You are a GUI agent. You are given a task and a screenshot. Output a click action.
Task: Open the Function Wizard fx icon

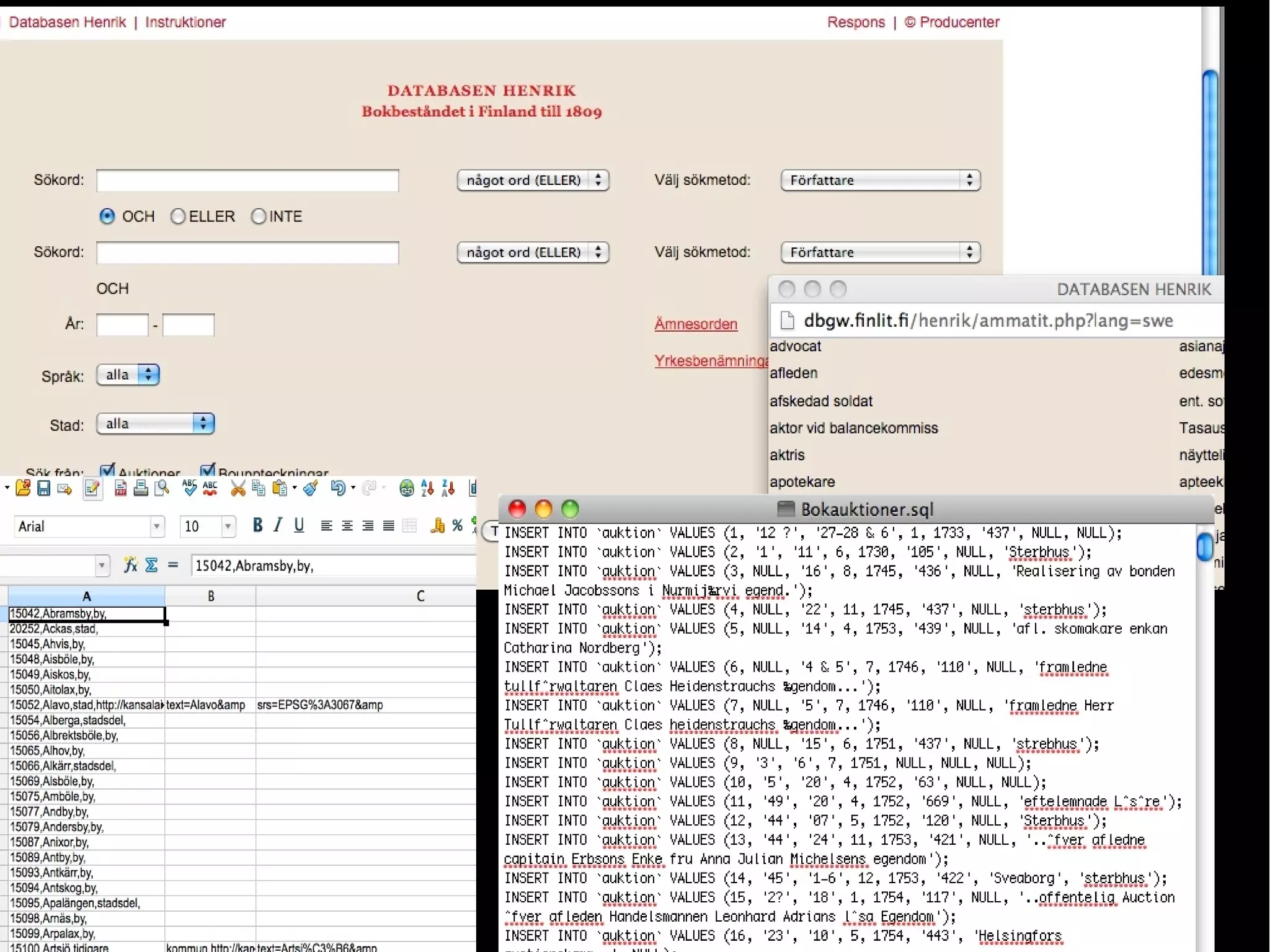point(130,565)
